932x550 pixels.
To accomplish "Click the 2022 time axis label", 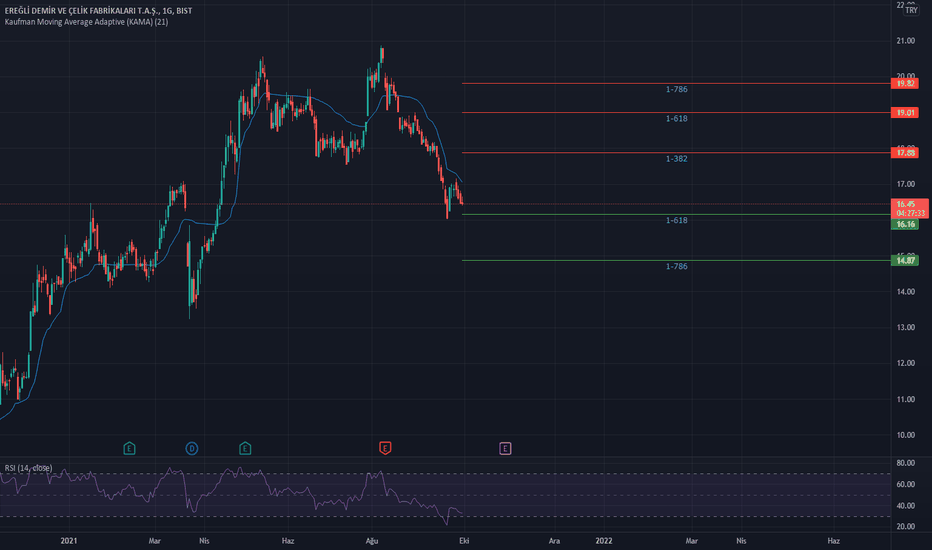I will point(604,540).
